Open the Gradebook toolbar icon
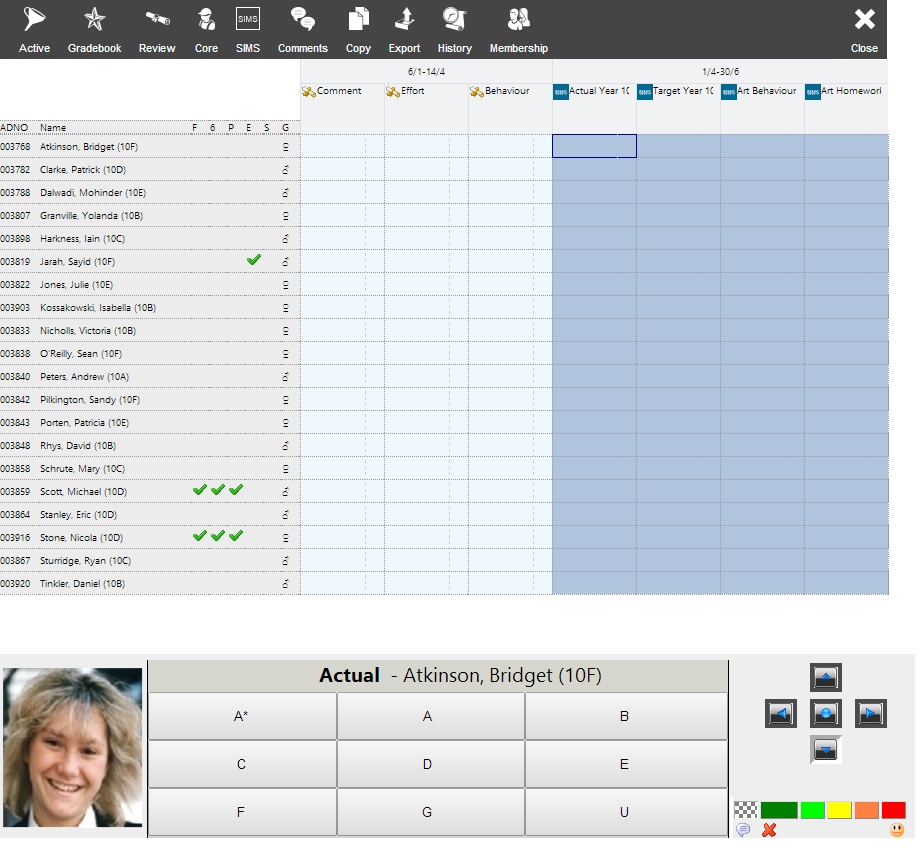923x848 pixels. 94,31
